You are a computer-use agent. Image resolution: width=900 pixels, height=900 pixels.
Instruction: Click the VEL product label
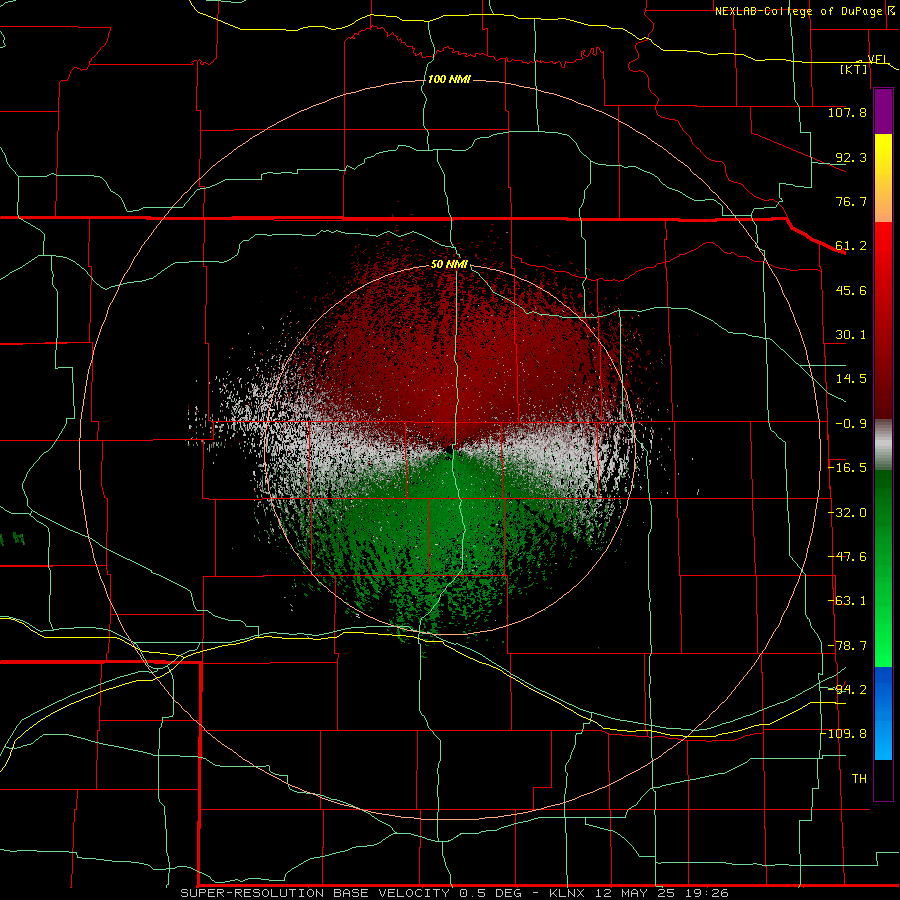click(878, 59)
